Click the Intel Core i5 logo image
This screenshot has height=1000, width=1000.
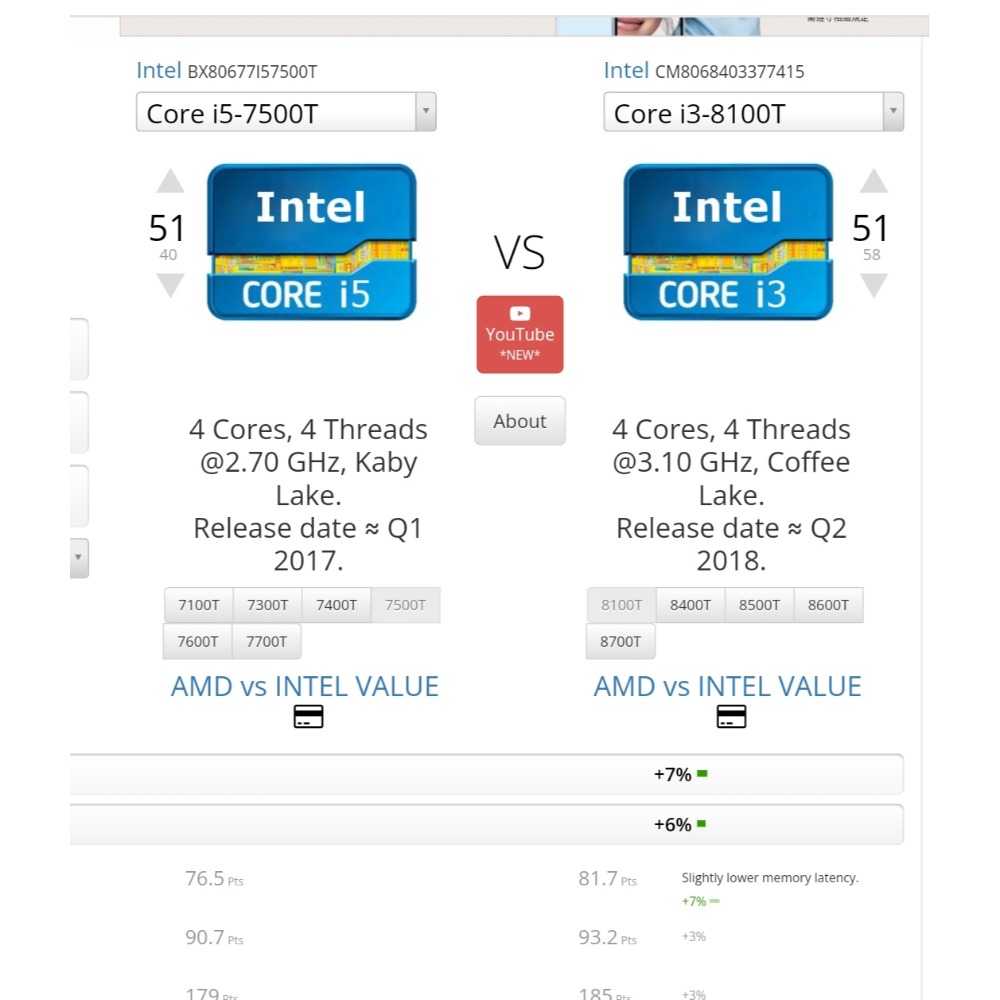pyautogui.click(x=311, y=242)
